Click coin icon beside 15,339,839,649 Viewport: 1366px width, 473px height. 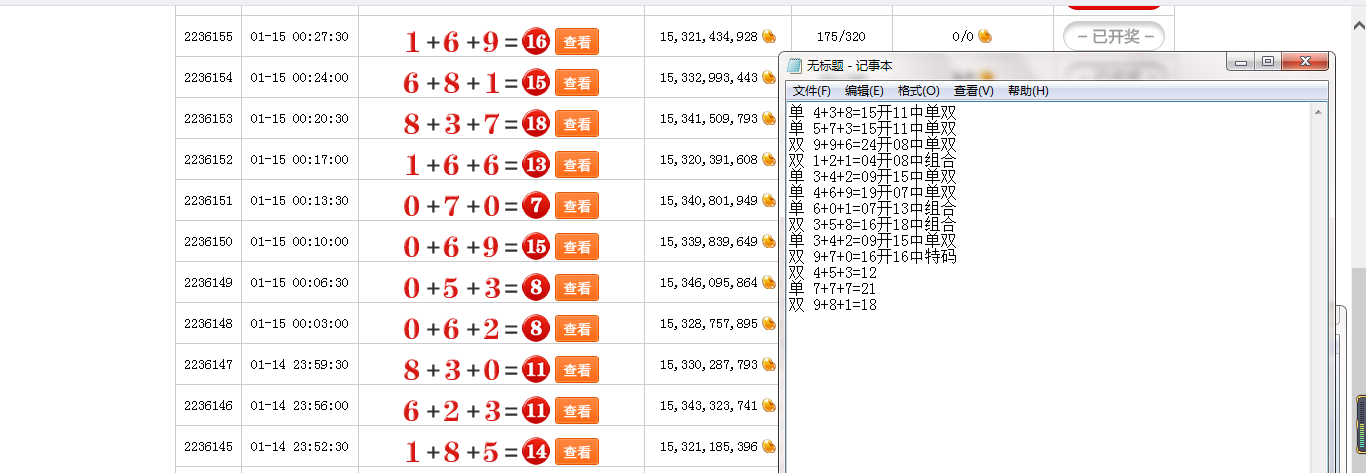[769, 241]
